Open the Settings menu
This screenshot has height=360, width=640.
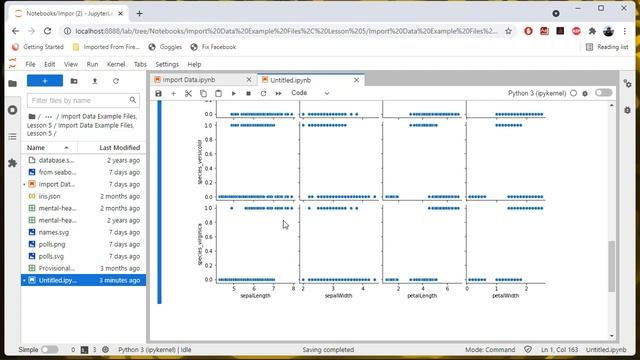point(167,64)
